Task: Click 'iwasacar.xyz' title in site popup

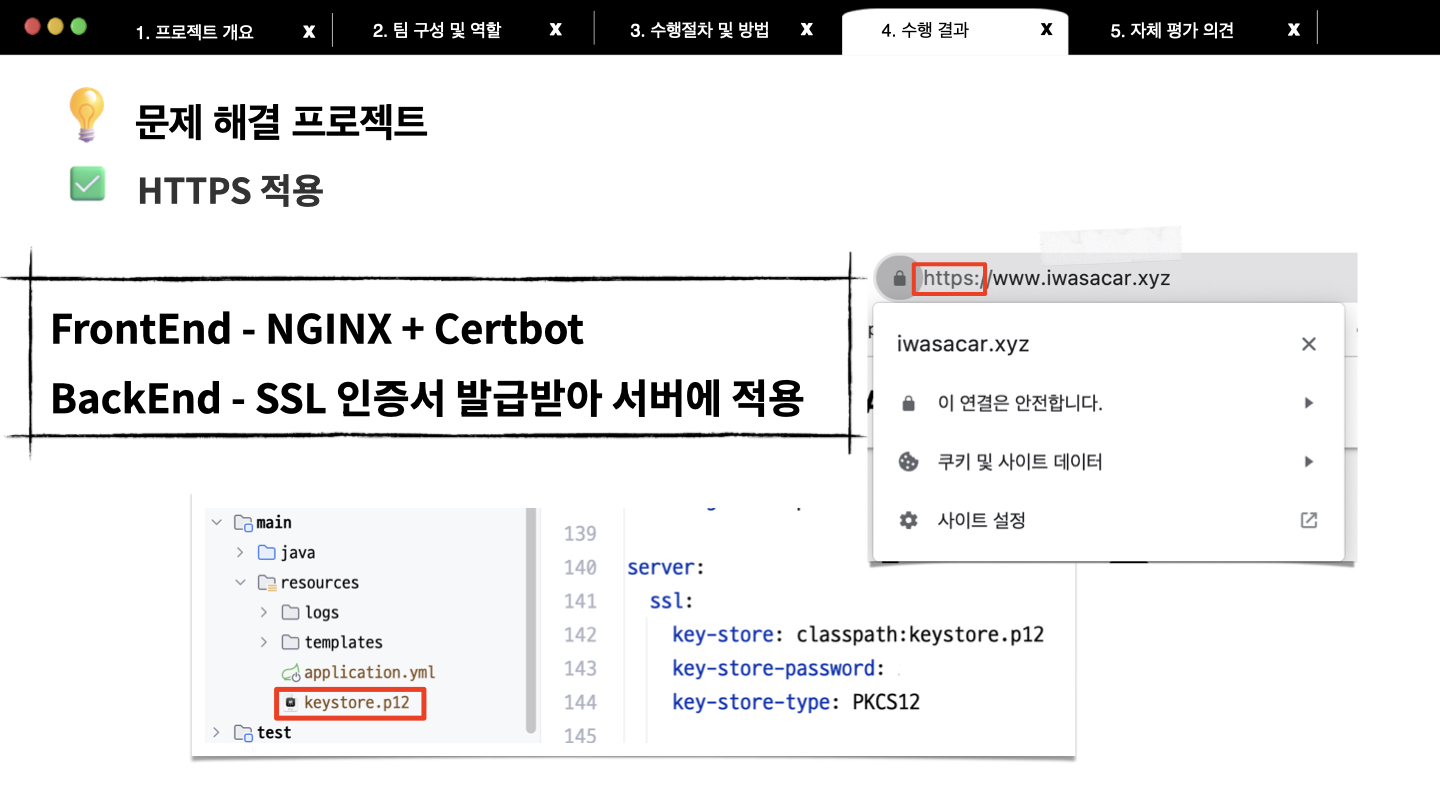Action: click(x=963, y=344)
